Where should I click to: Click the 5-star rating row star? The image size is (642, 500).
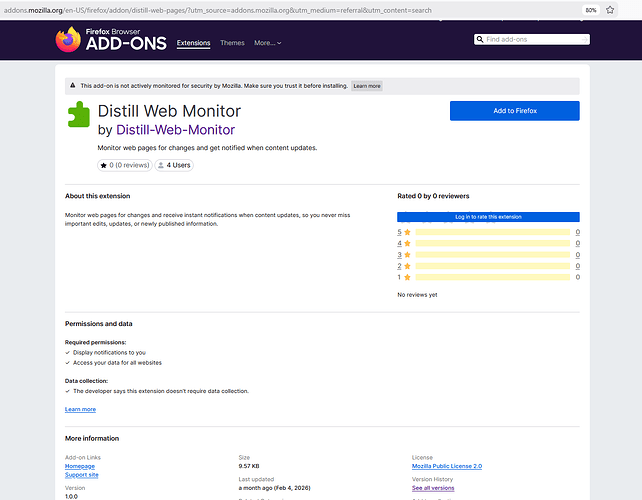tap(407, 232)
